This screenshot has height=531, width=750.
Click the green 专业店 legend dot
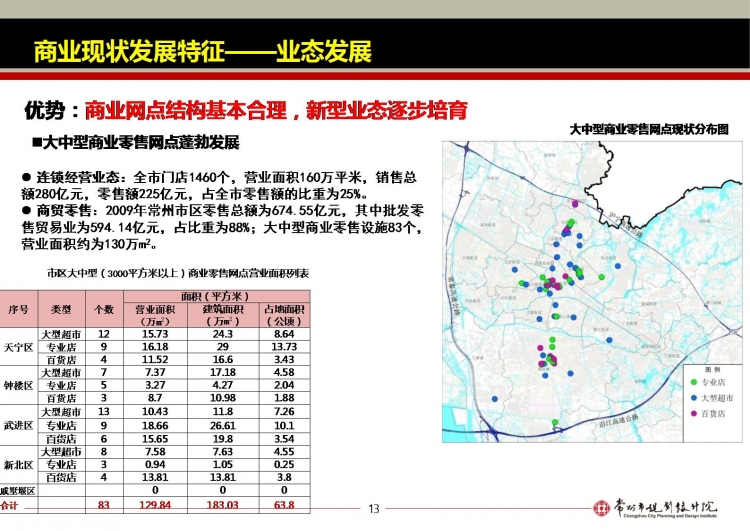(694, 382)
